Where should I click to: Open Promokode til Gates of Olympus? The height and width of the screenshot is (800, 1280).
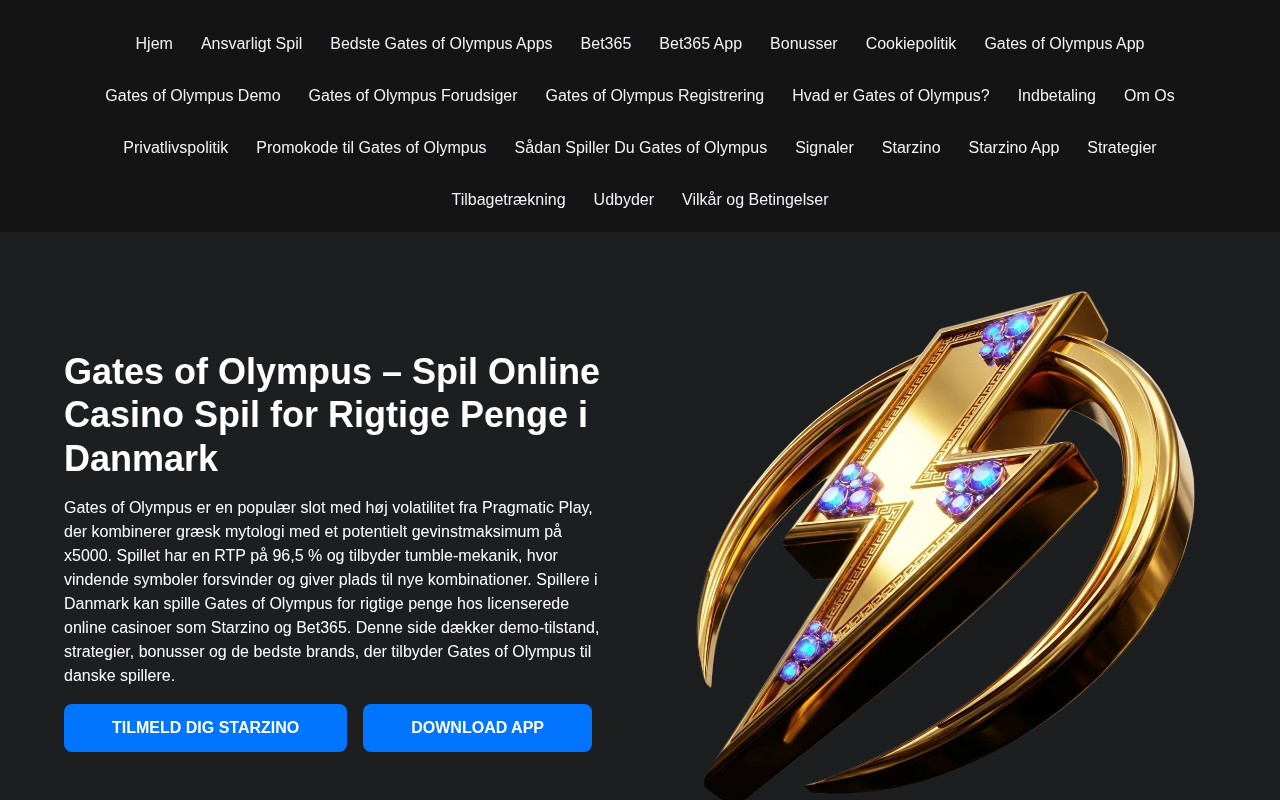pos(371,148)
